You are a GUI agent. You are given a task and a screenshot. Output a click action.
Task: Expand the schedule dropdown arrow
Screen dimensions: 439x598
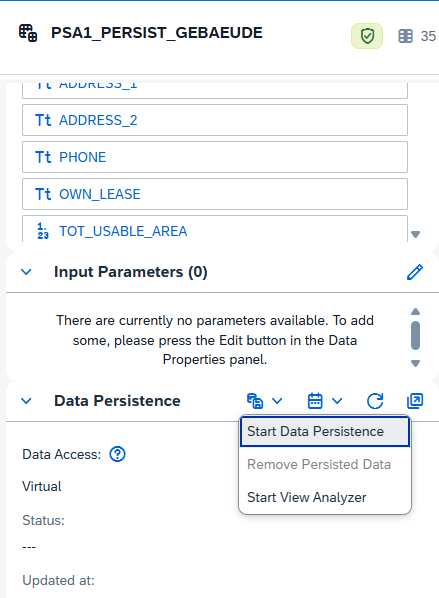pos(337,401)
